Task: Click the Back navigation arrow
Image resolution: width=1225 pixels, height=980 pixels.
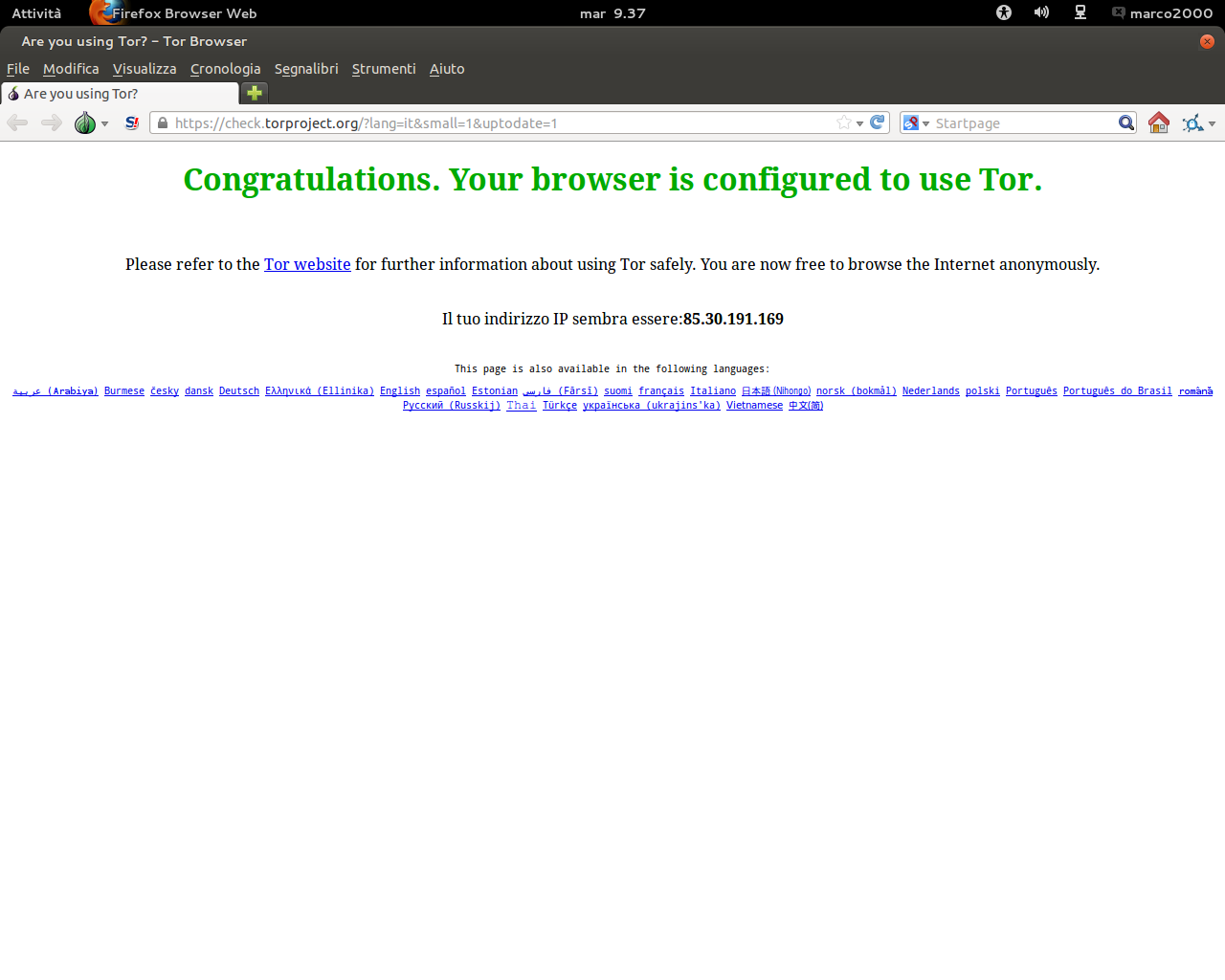Action: (x=17, y=122)
